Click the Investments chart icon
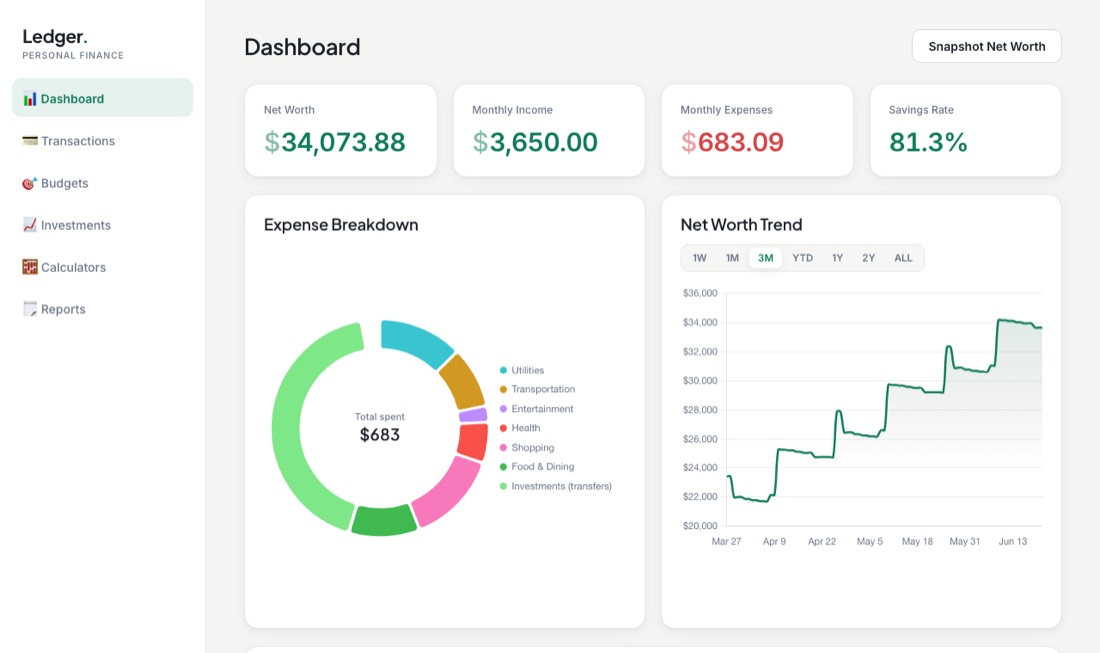 [x=29, y=225]
